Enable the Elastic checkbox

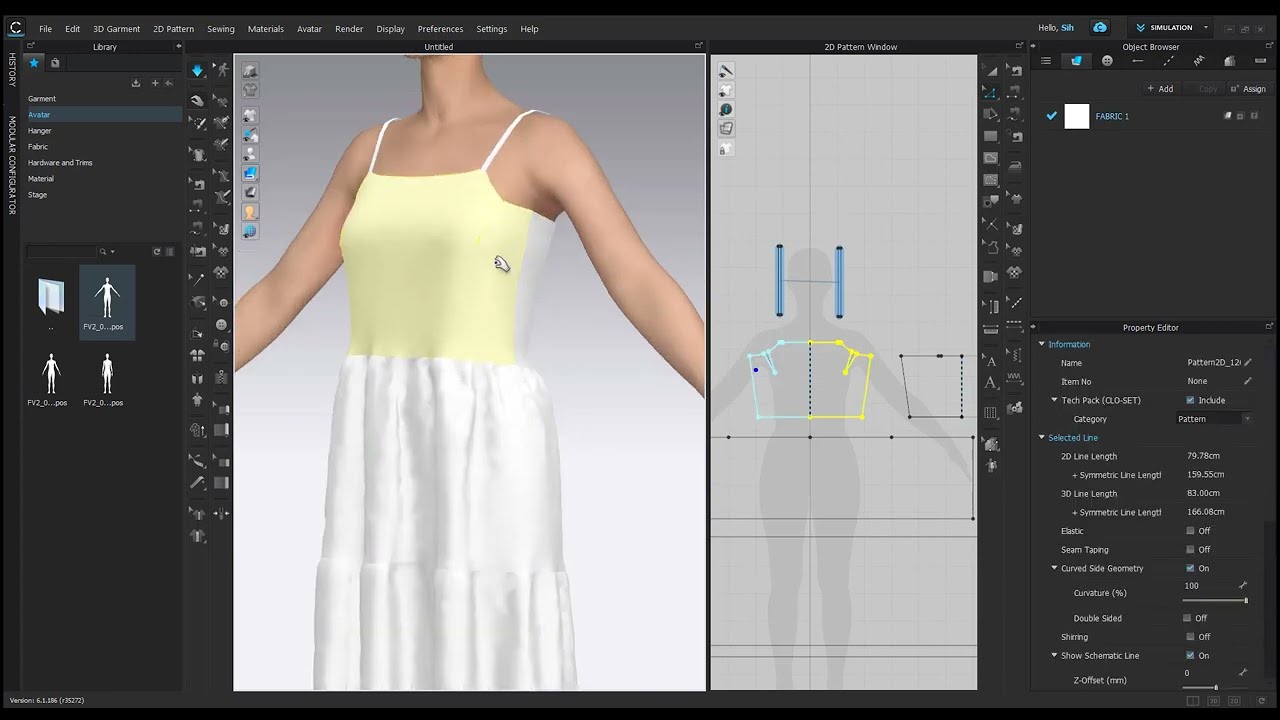coord(1190,531)
